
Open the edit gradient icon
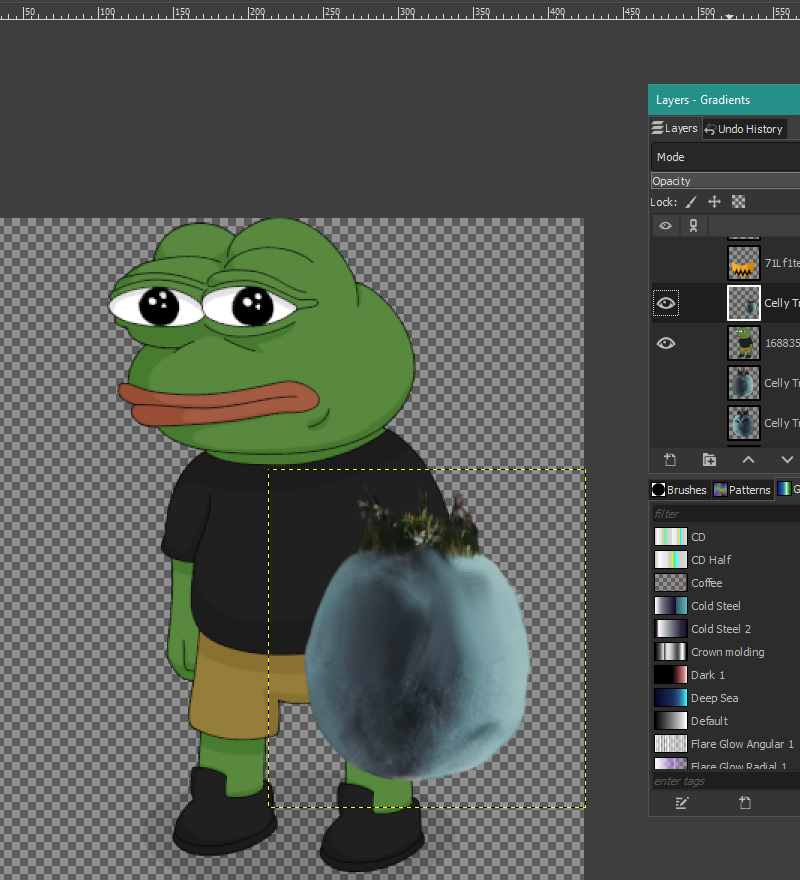pos(682,804)
